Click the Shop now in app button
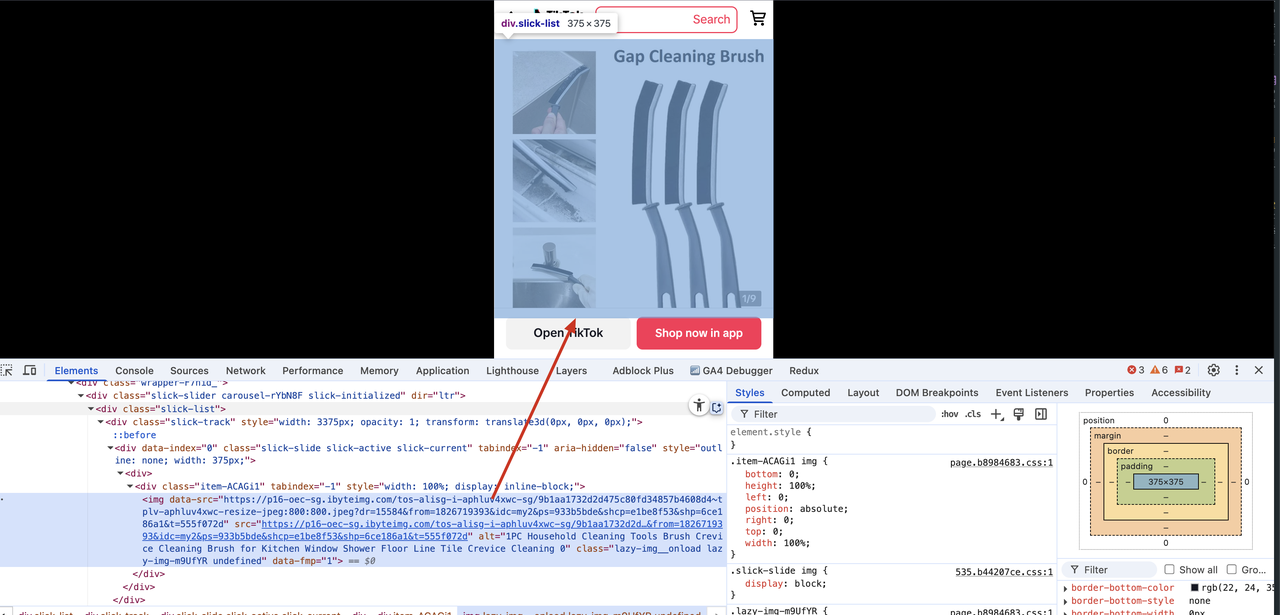 coord(698,333)
